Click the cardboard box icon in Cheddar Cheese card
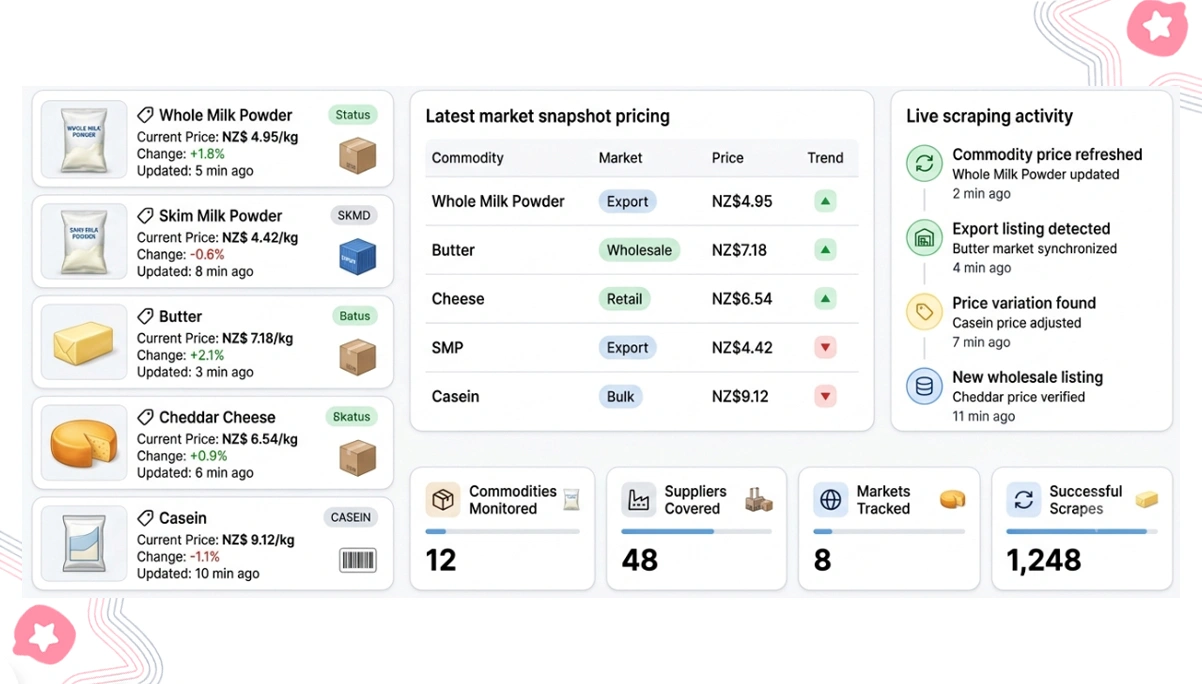Viewport: 1202px width, 684px height. (x=357, y=458)
